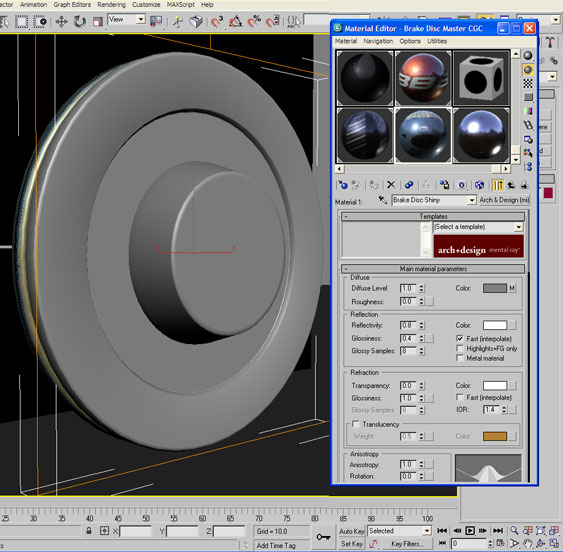Viewport: 563px width, 552px height.
Task: Toggle the Angle Snap icon
Action: [235, 22]
